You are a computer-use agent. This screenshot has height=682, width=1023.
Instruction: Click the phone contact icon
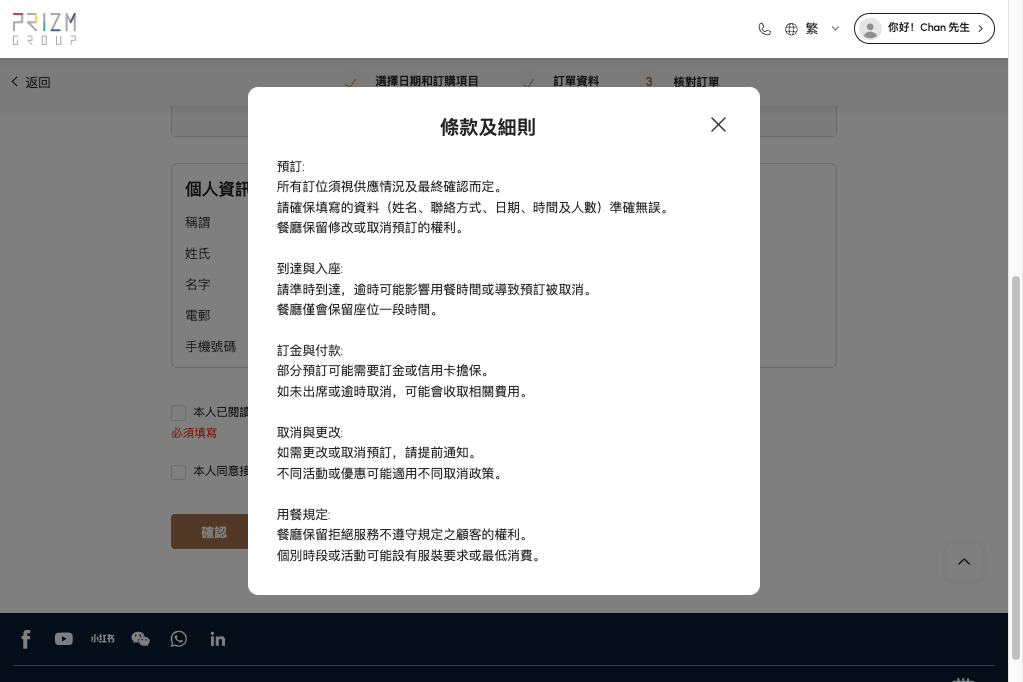tap(765, 29)
